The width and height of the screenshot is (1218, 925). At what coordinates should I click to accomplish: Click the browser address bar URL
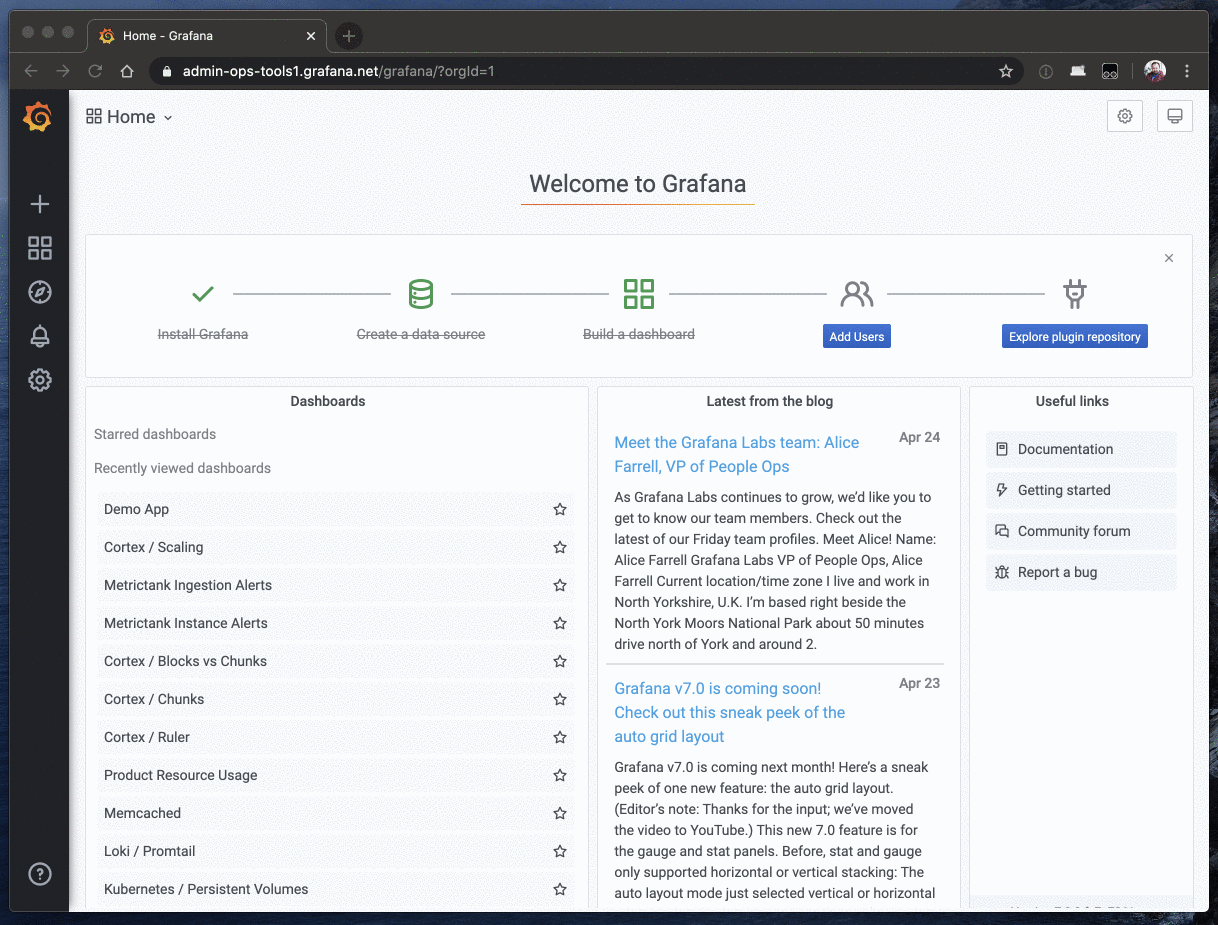pos(338,71)
